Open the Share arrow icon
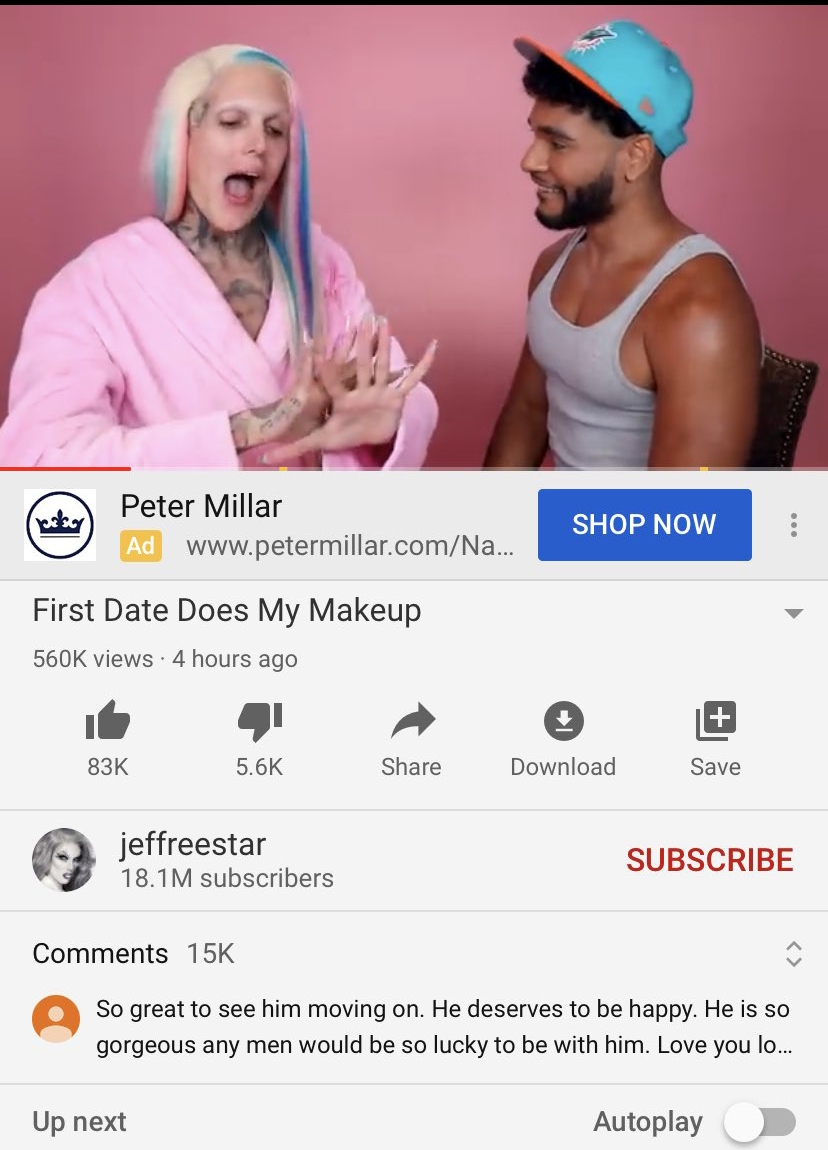This screenshot has width=828, height=1150. [x=413, y=720]
